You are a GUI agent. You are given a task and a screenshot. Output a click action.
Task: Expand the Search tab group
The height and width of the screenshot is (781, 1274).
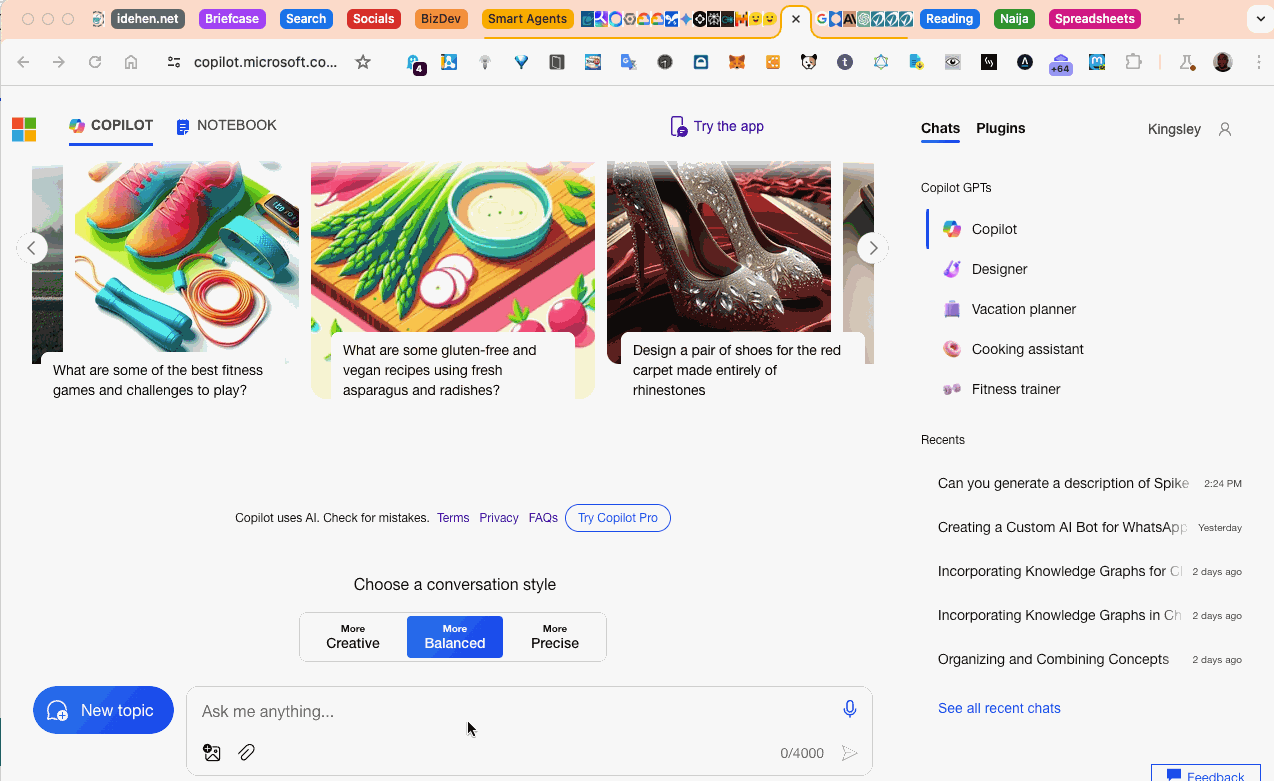click(x=306, y=19)
